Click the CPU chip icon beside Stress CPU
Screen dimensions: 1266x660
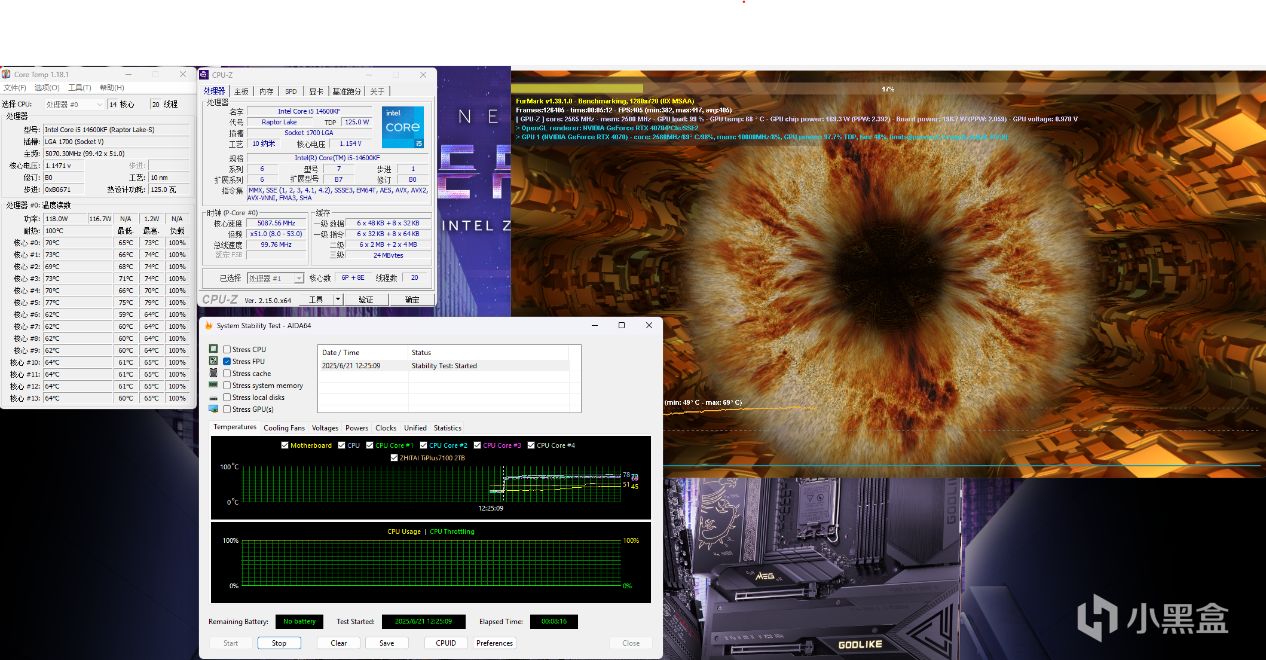[213, 349]
